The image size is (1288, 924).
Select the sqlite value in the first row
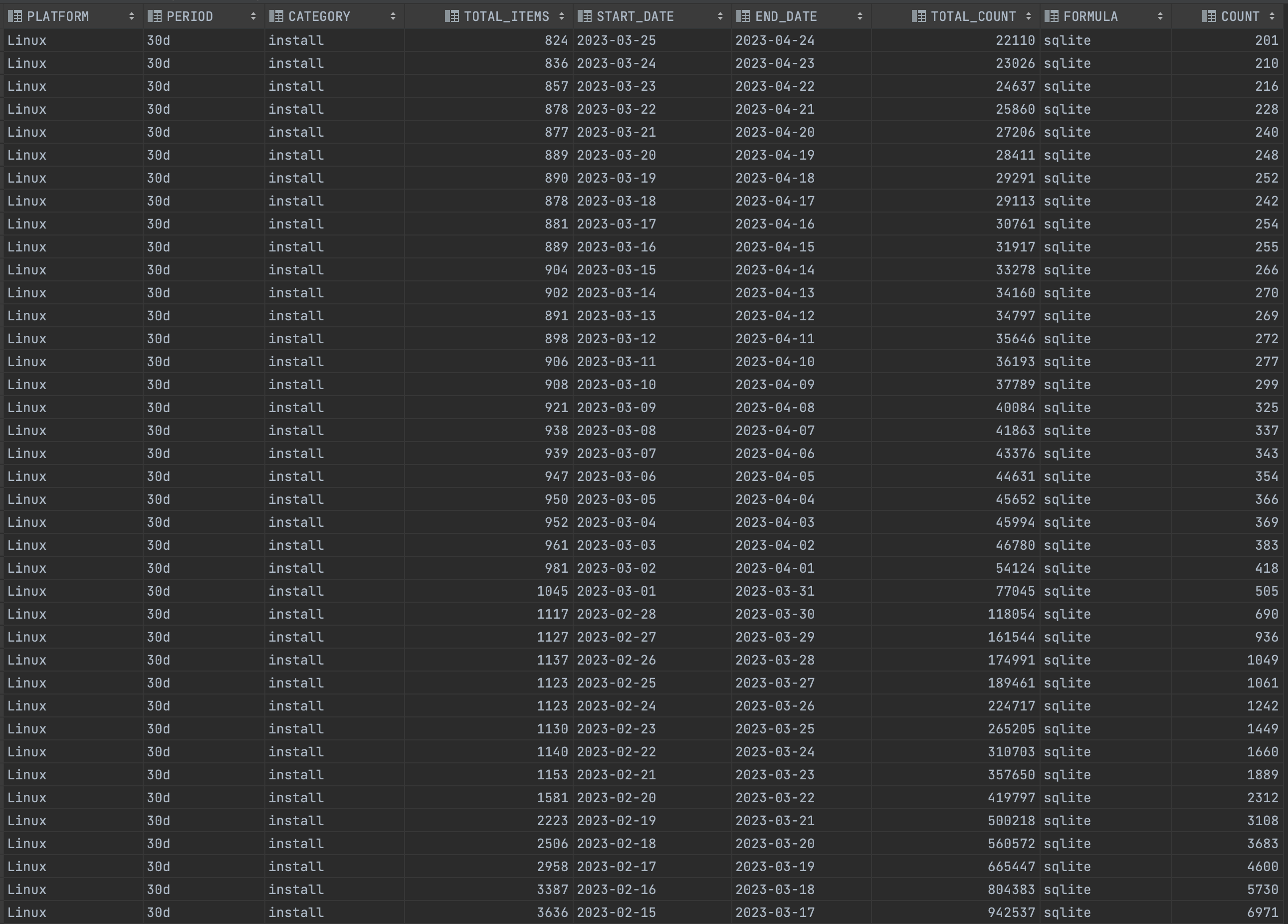coord(1068,40)
